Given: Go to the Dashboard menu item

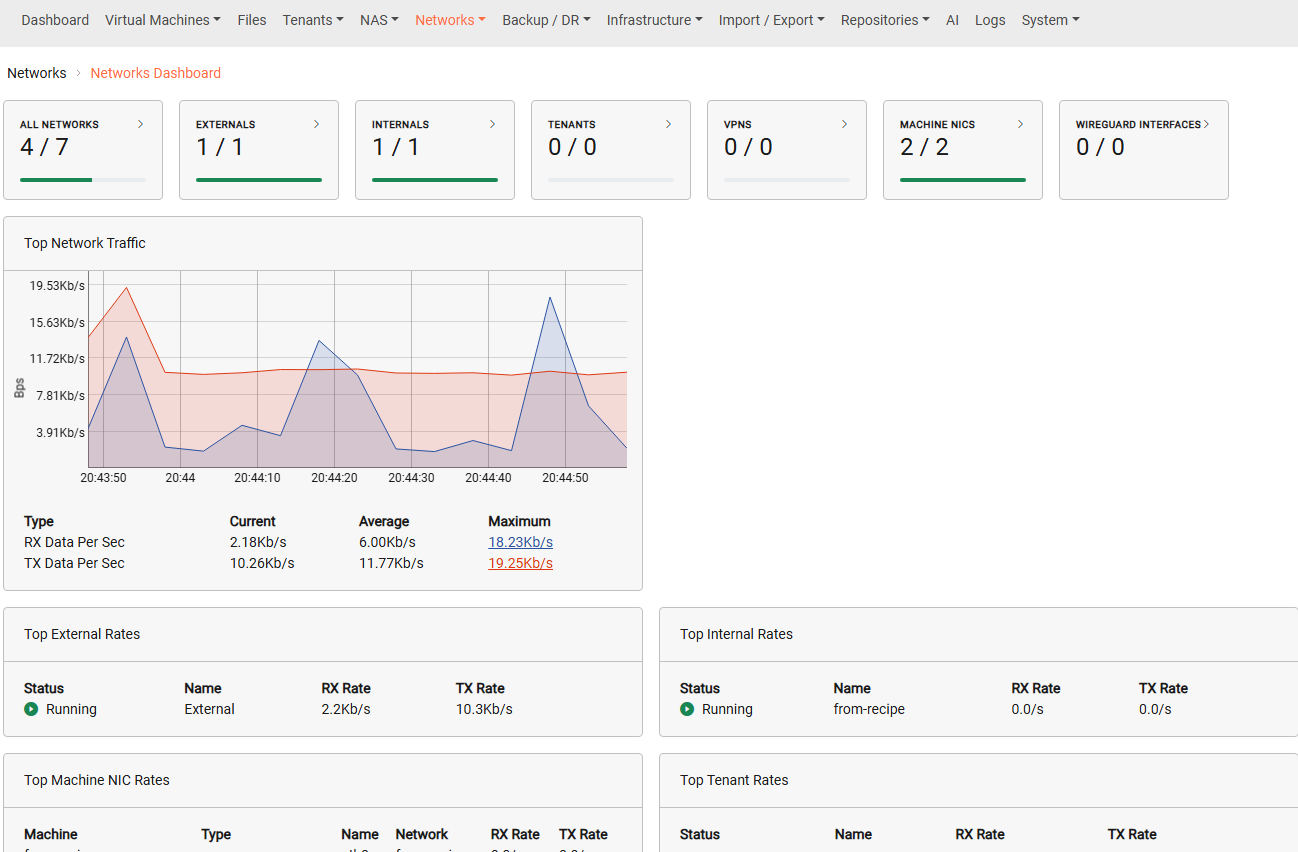Looking at the screenshot, I should pyautogui.click(x=55, y=20).
